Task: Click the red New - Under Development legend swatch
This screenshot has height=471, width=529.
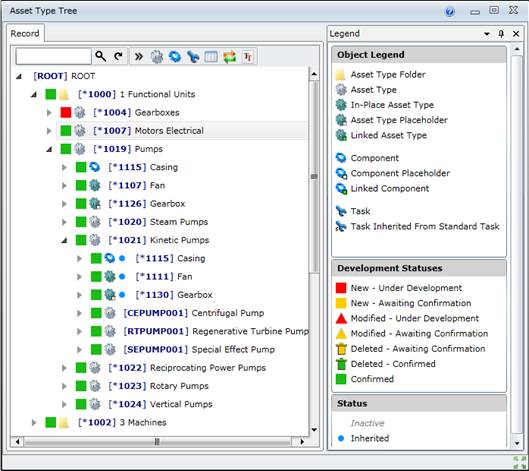Action: 341,288
